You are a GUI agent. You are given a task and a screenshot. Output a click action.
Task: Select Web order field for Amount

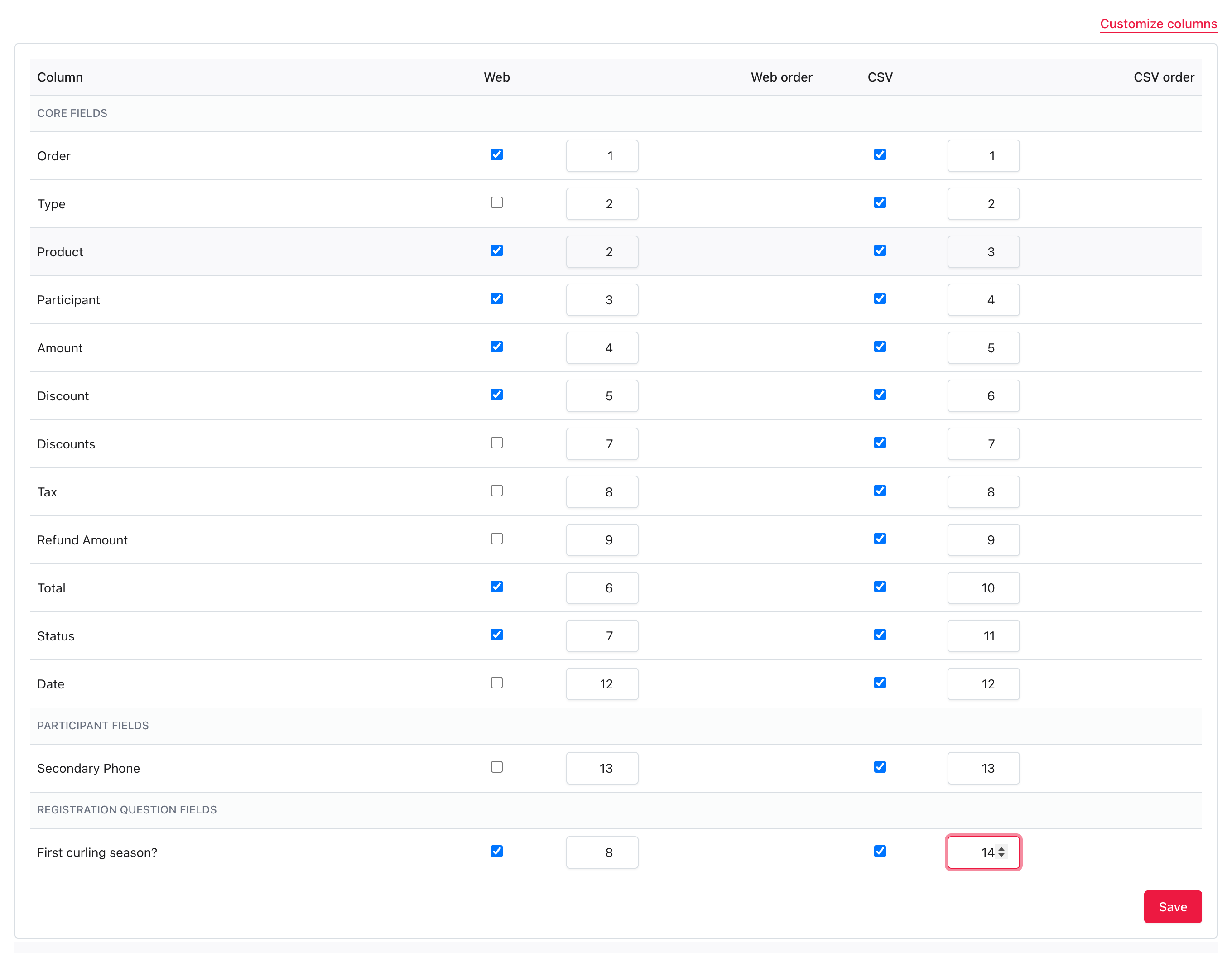tap(602, 347)
